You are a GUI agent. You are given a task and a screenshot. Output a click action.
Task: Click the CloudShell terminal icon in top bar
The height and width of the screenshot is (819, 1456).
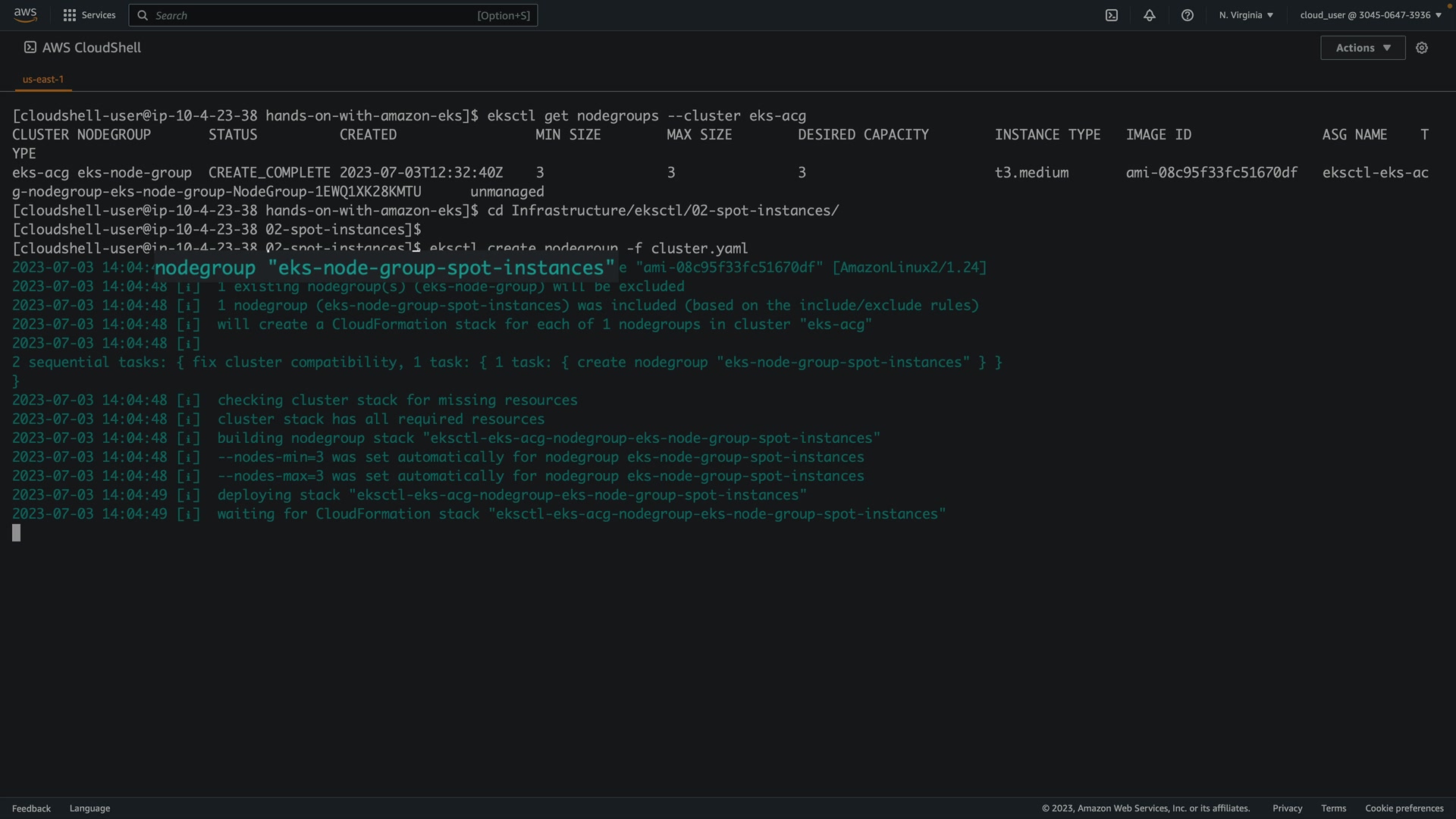click(x=1112, y=15)
